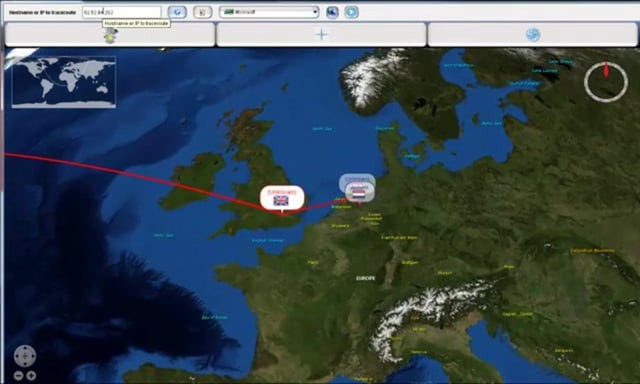Click the Netherlands flag route marker
The image size is (640, 384).
359,193
